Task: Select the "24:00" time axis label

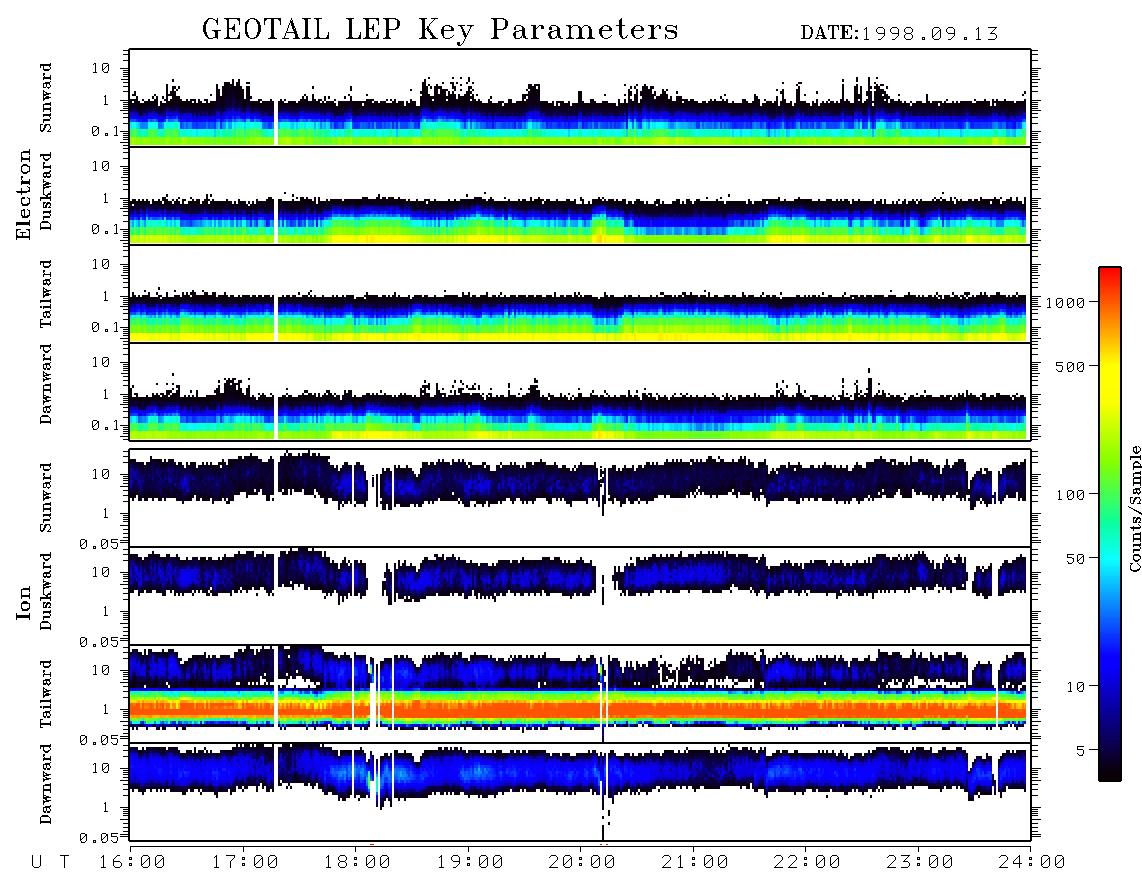Action: tap(1032, 862)
